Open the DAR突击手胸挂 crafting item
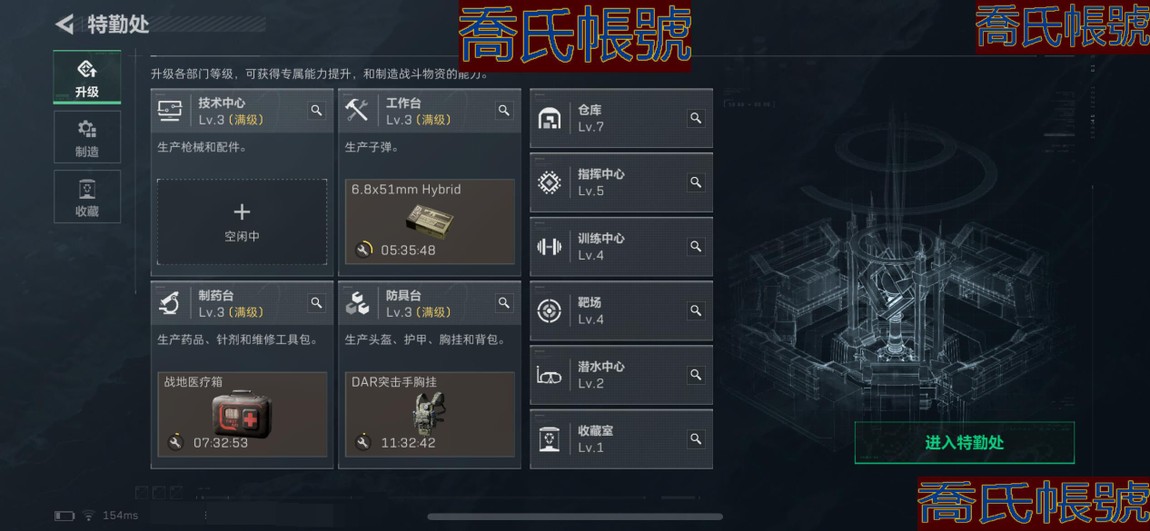This screenshot has width=1150, height=531. coord(430,414)
